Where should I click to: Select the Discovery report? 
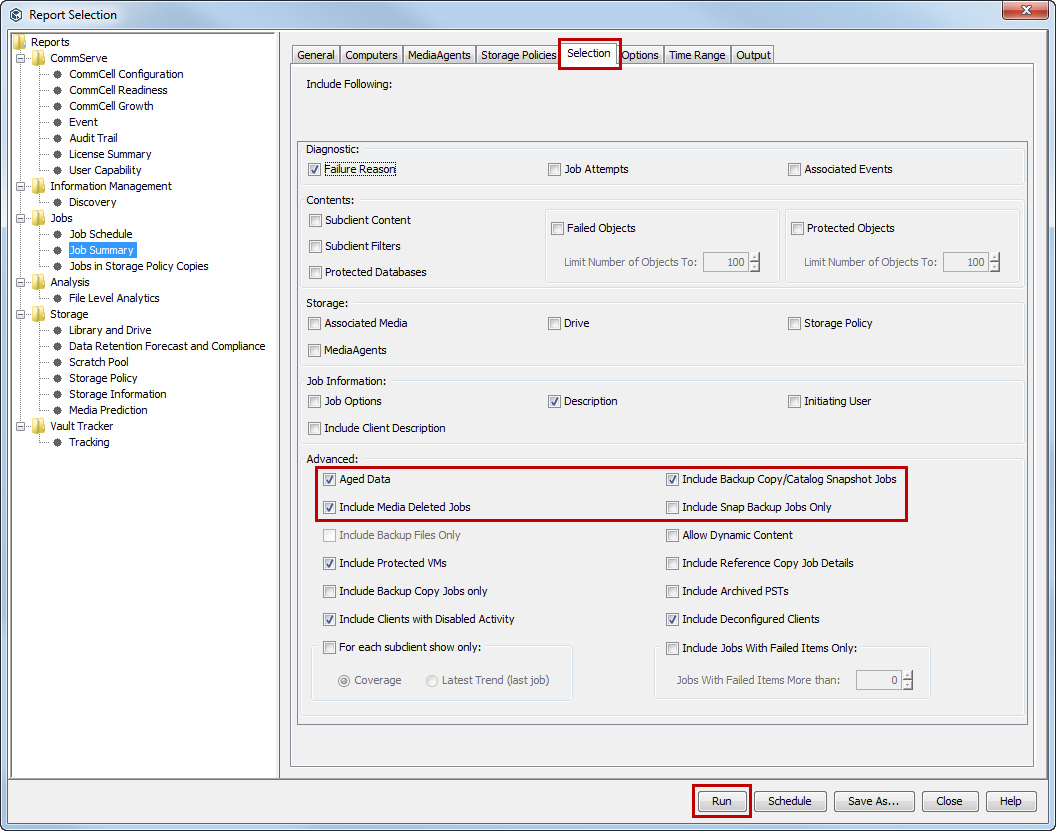click(92, 202)
